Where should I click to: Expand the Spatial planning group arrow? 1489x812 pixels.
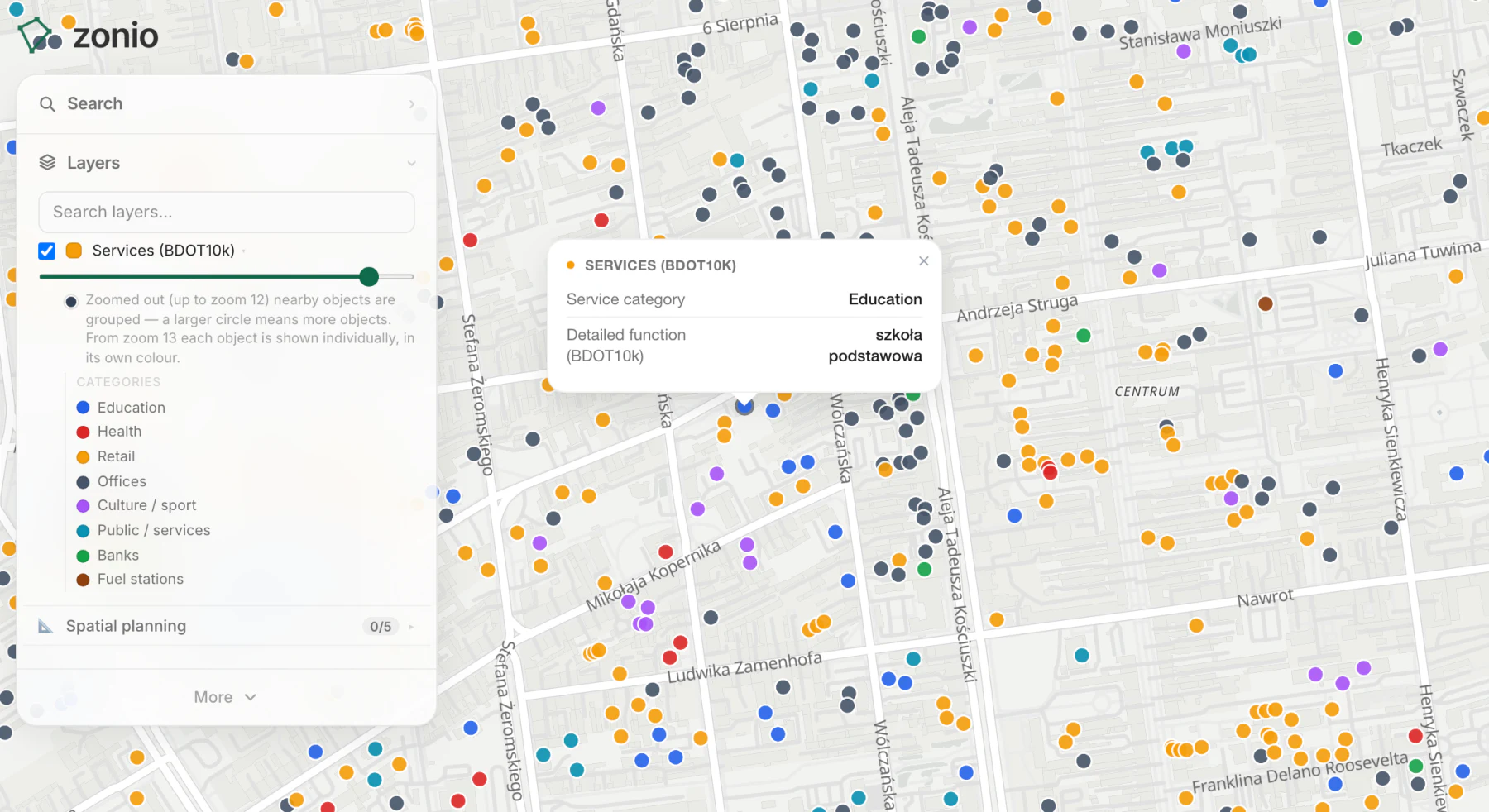[412, 627]
